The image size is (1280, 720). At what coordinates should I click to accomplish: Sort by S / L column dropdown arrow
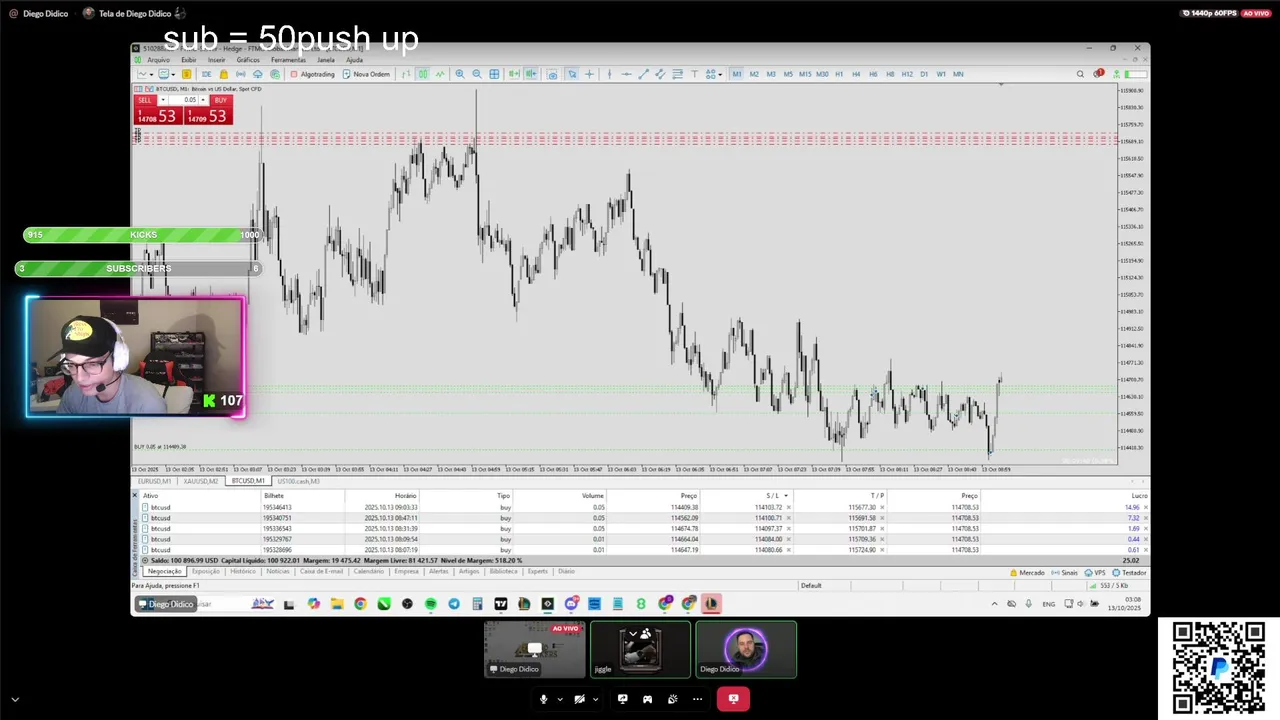coord(786,496)
